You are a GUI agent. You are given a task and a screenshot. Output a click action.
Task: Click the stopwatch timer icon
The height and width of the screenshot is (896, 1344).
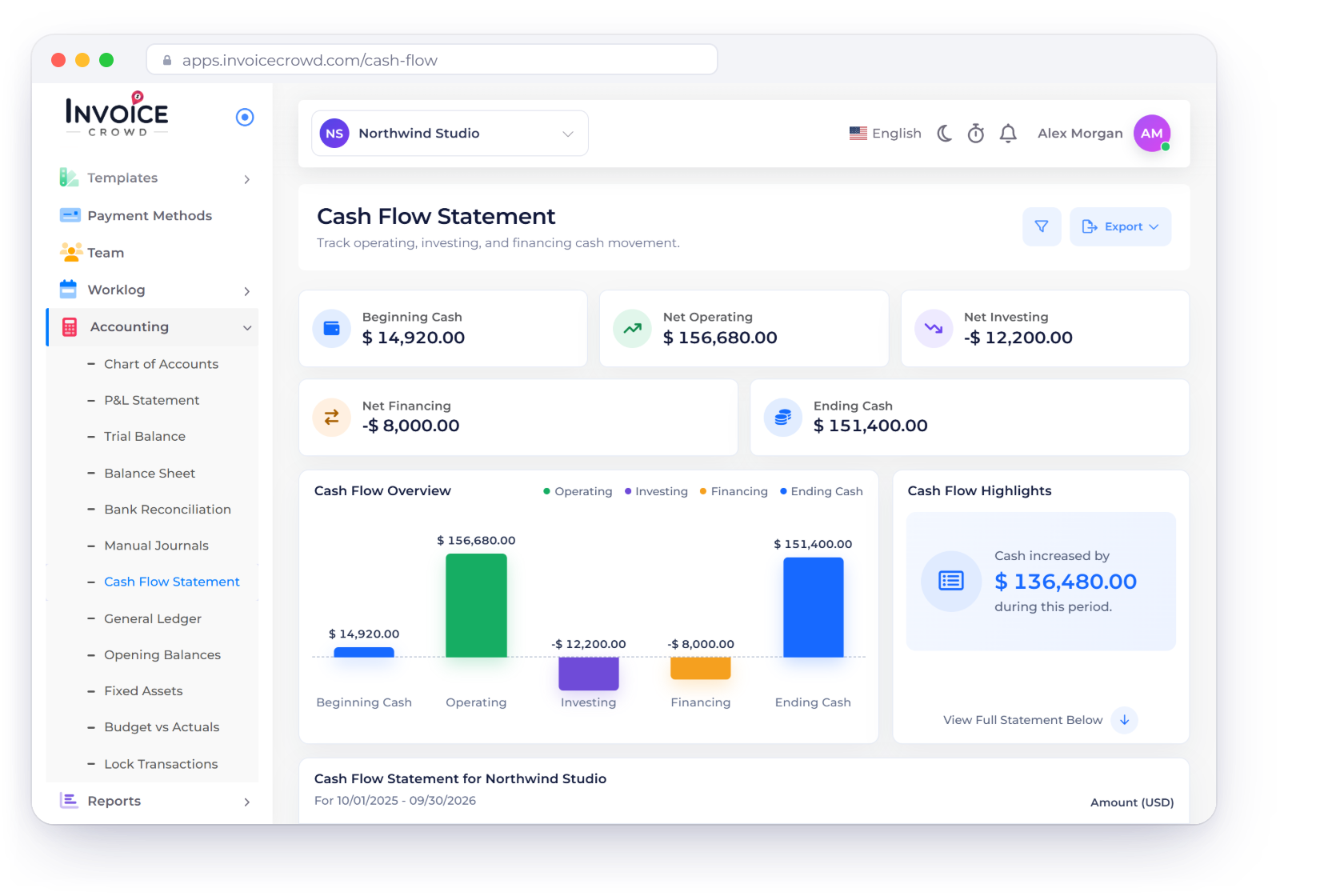click(976, 134)
